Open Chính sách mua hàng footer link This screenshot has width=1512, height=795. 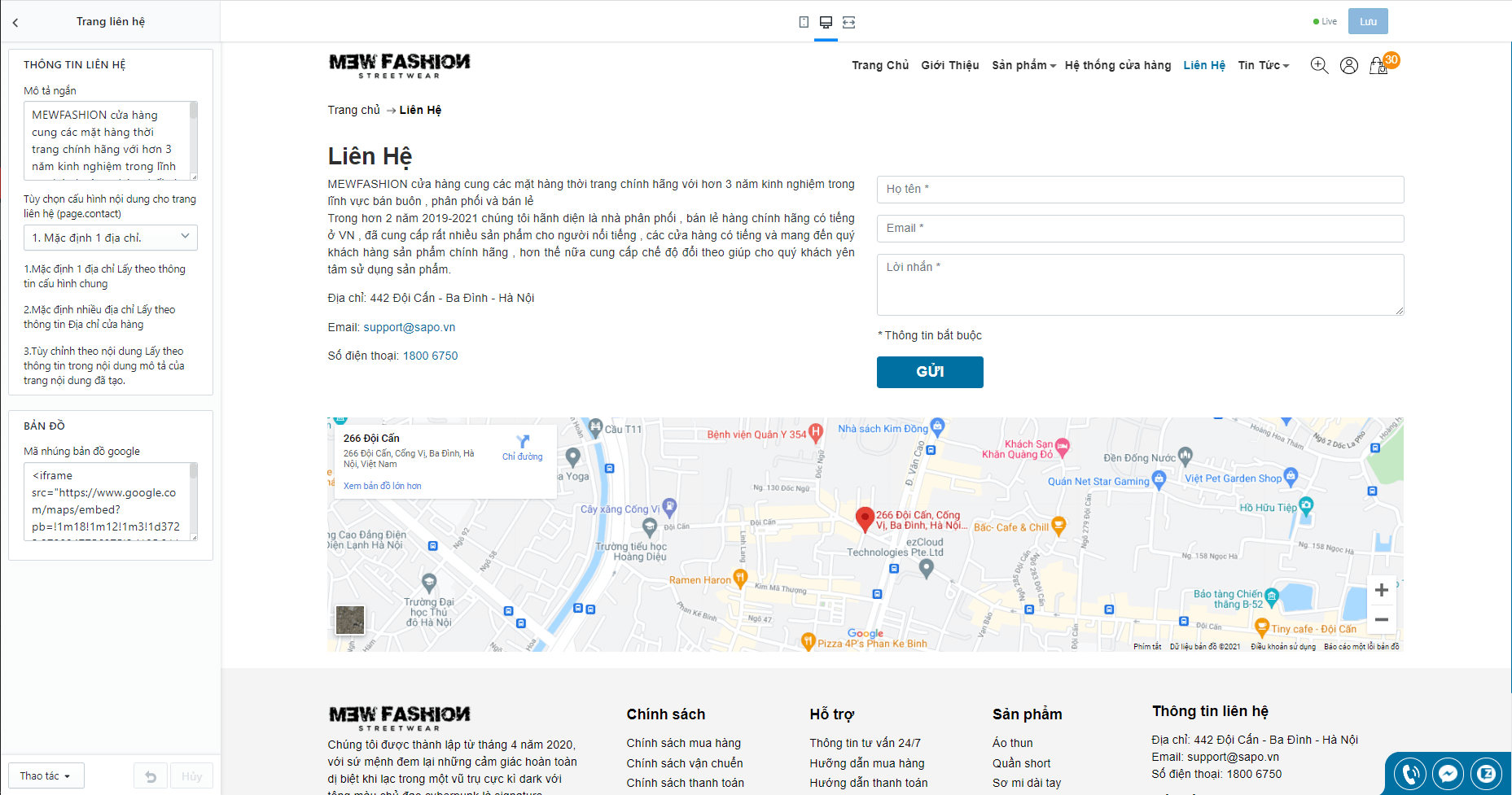click(684, 743)
